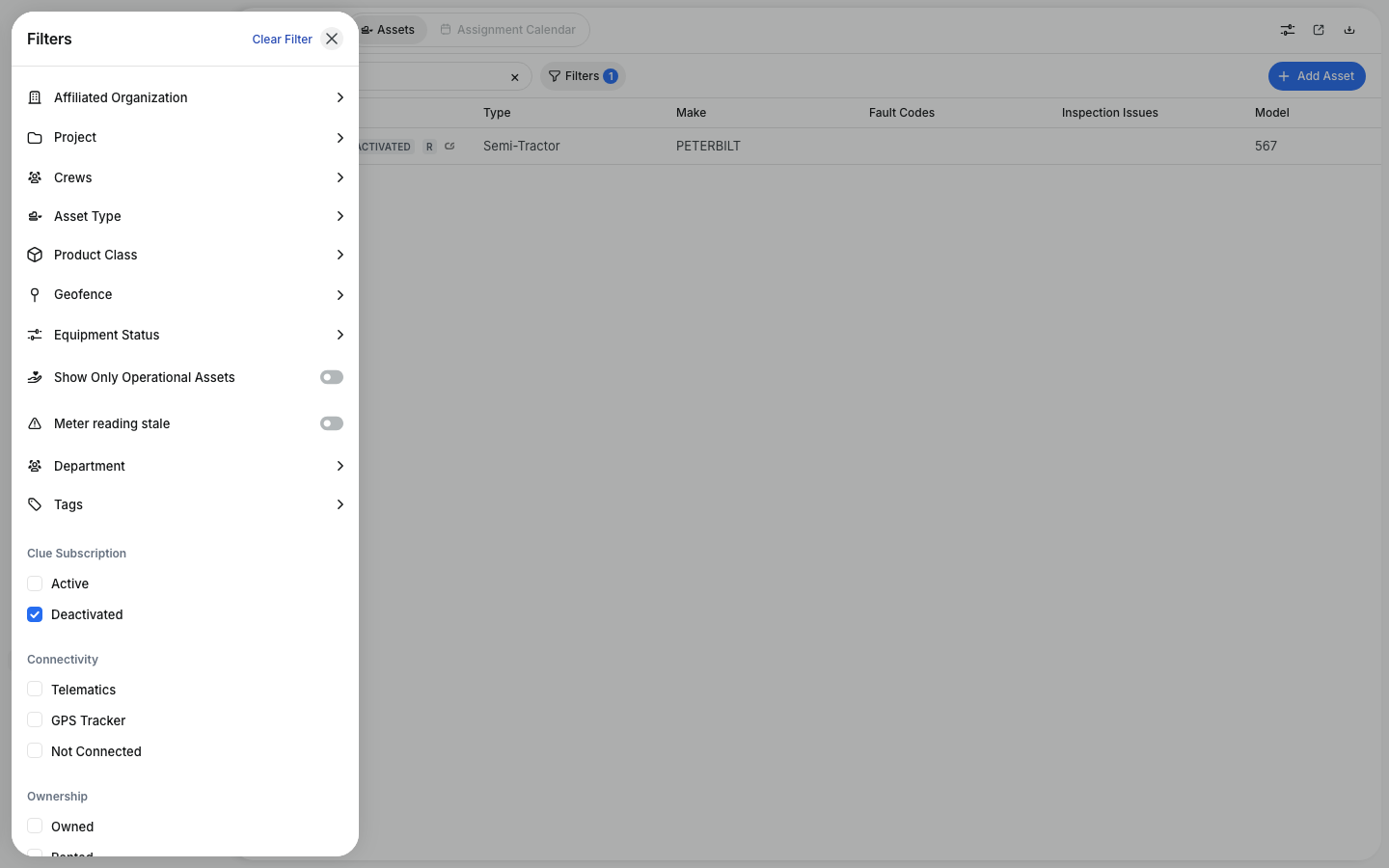
Task: Toggle Meter reading stale switch
Action: coord(332,423)
